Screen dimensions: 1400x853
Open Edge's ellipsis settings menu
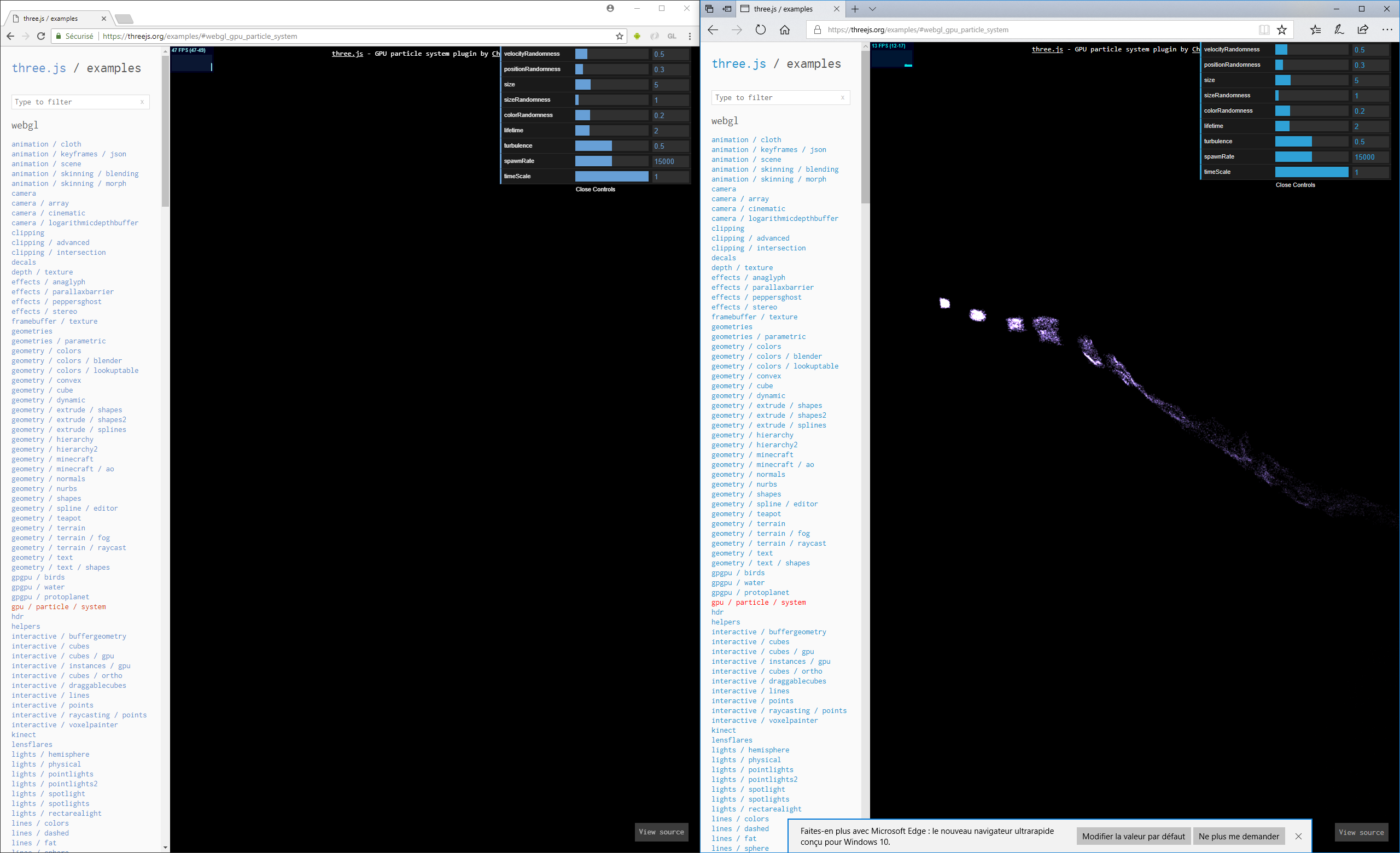point(1387,30)
